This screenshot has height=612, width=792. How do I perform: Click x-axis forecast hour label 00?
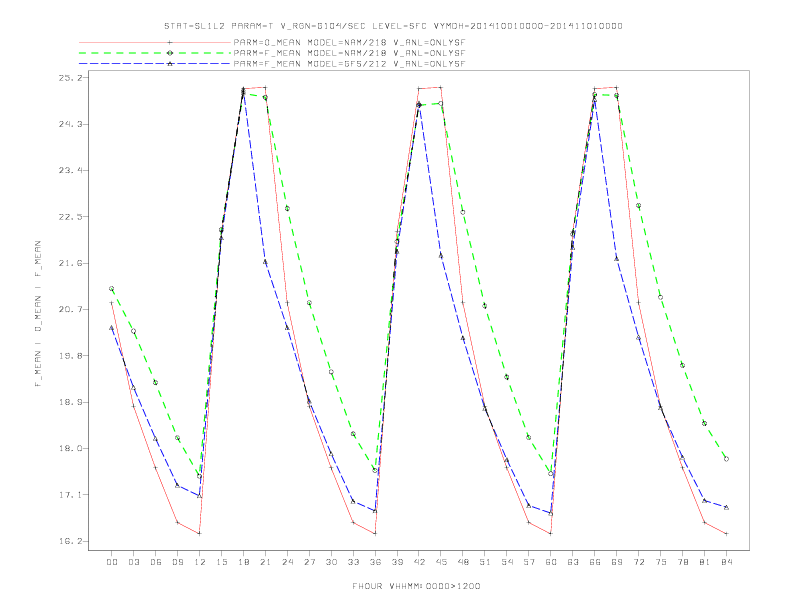[112, 562]
